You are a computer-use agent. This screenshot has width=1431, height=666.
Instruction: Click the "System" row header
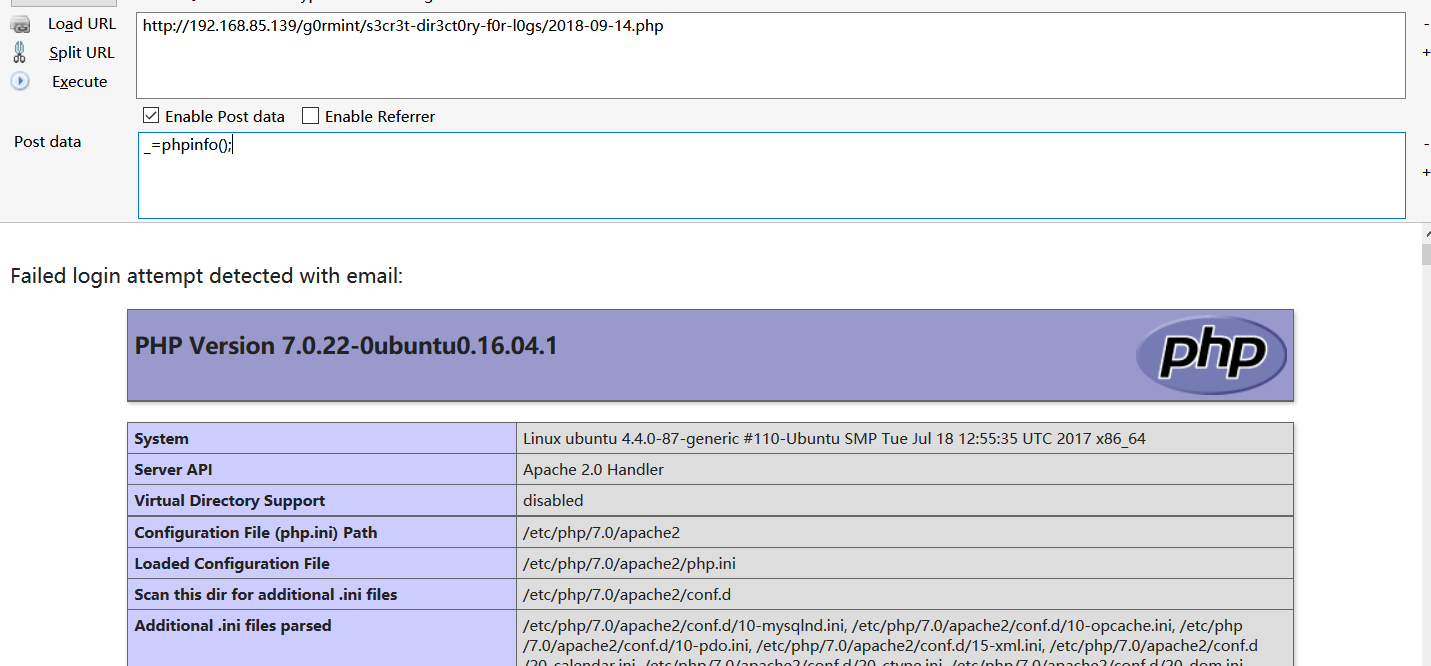click(x=322, y=438)
